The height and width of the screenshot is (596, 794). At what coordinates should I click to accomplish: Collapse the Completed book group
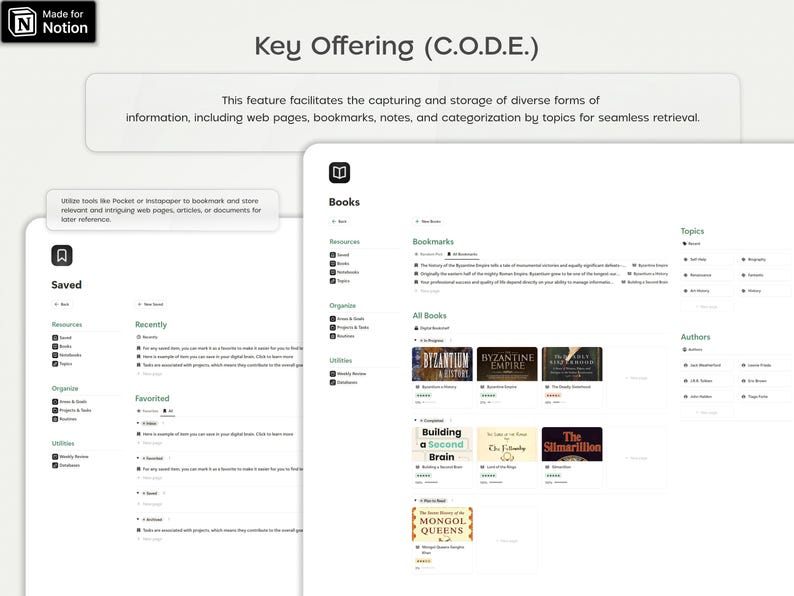(x=416, y=420)
